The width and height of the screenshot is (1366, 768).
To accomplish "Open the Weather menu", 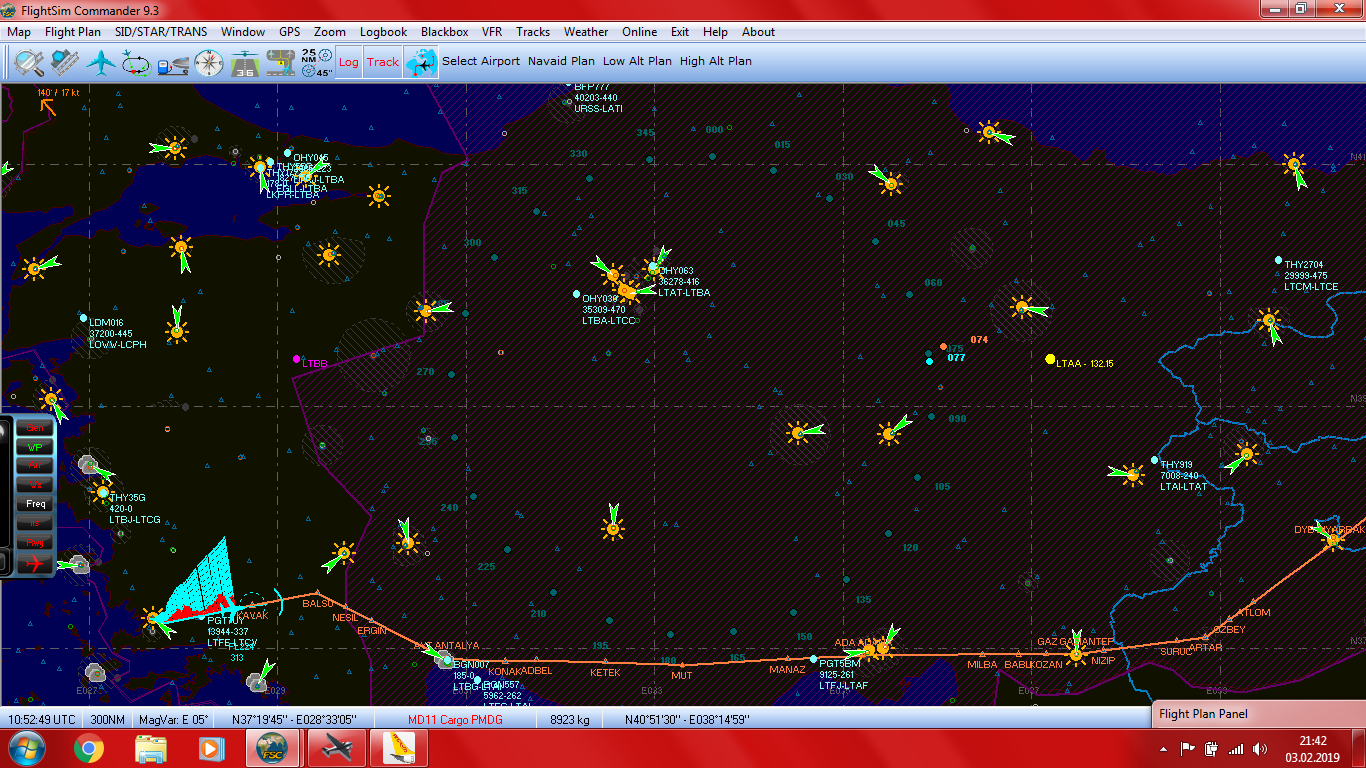I will [586, 32].
